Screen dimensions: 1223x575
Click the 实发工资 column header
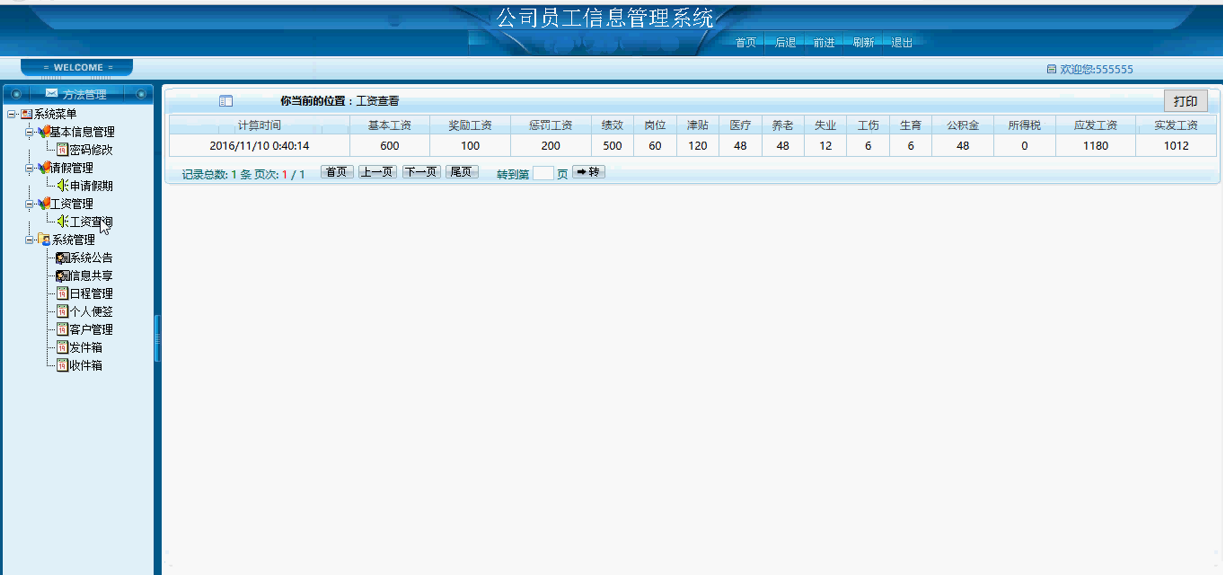click(1177, 125)
